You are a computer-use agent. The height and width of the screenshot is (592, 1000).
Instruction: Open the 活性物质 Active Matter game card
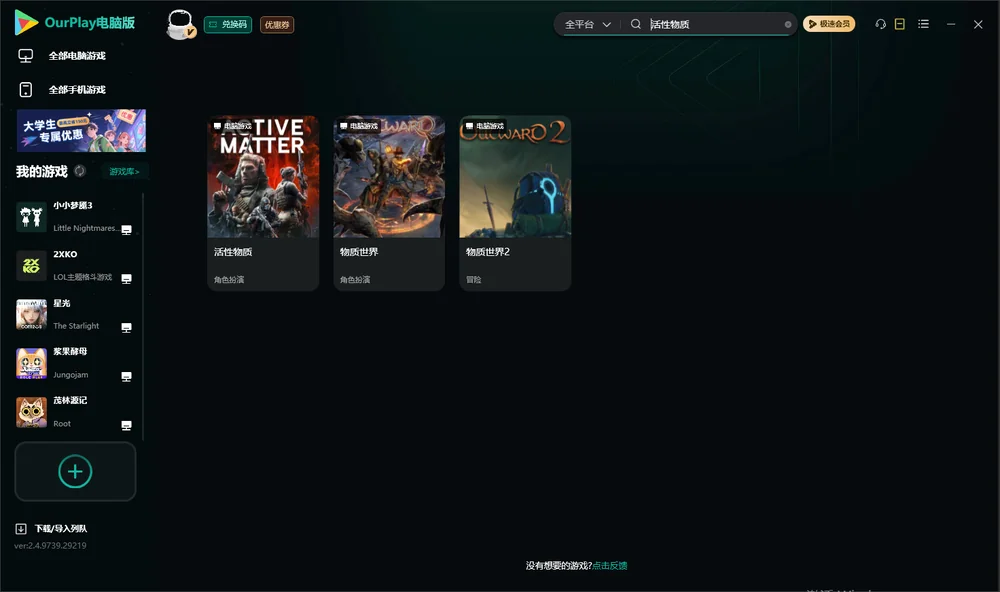263,203
